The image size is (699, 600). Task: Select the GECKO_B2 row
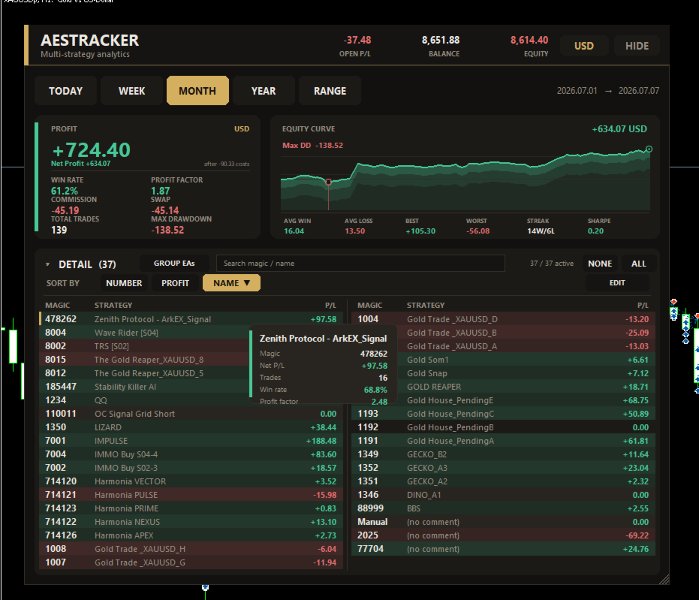point(504,454)
